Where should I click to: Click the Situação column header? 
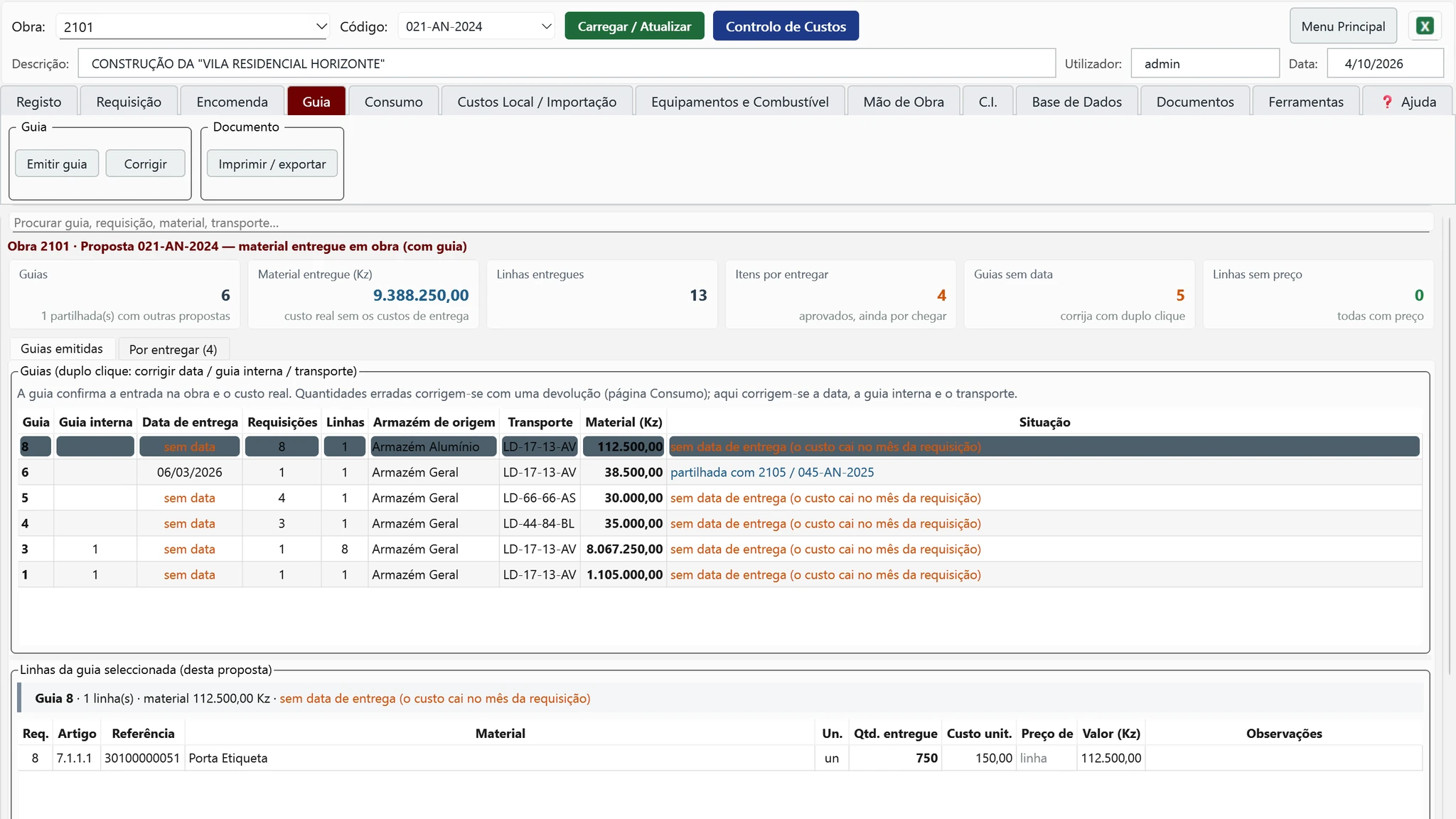coord(1044,422)
